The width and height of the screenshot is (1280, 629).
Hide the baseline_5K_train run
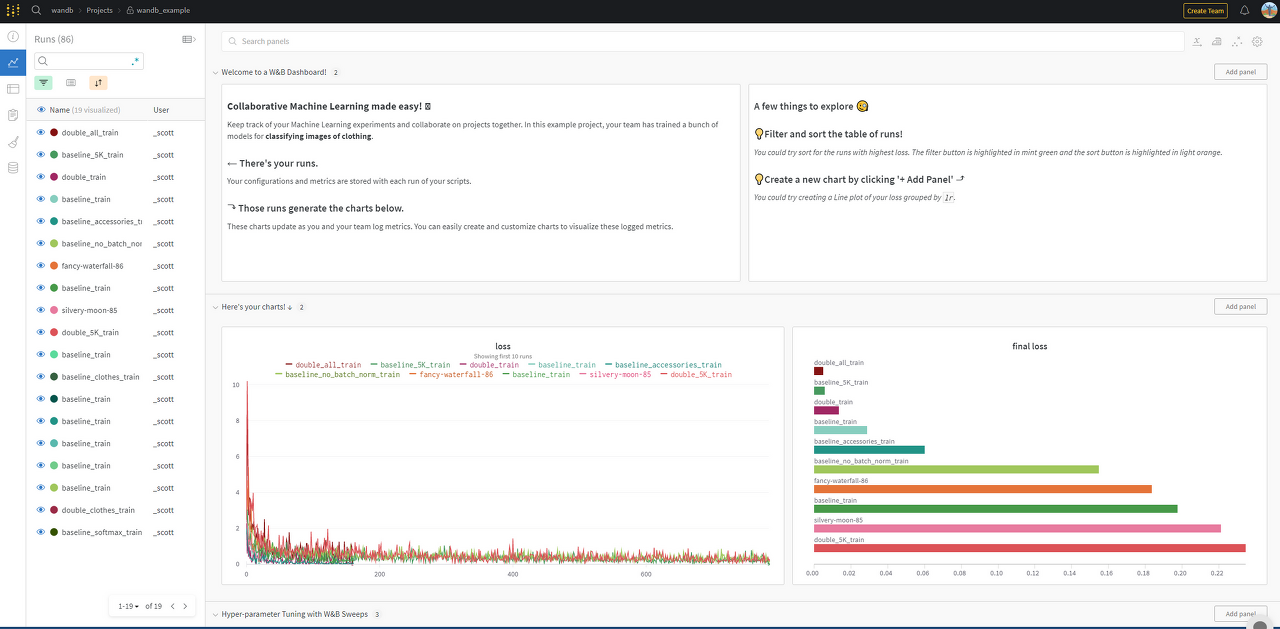[41, 155]
